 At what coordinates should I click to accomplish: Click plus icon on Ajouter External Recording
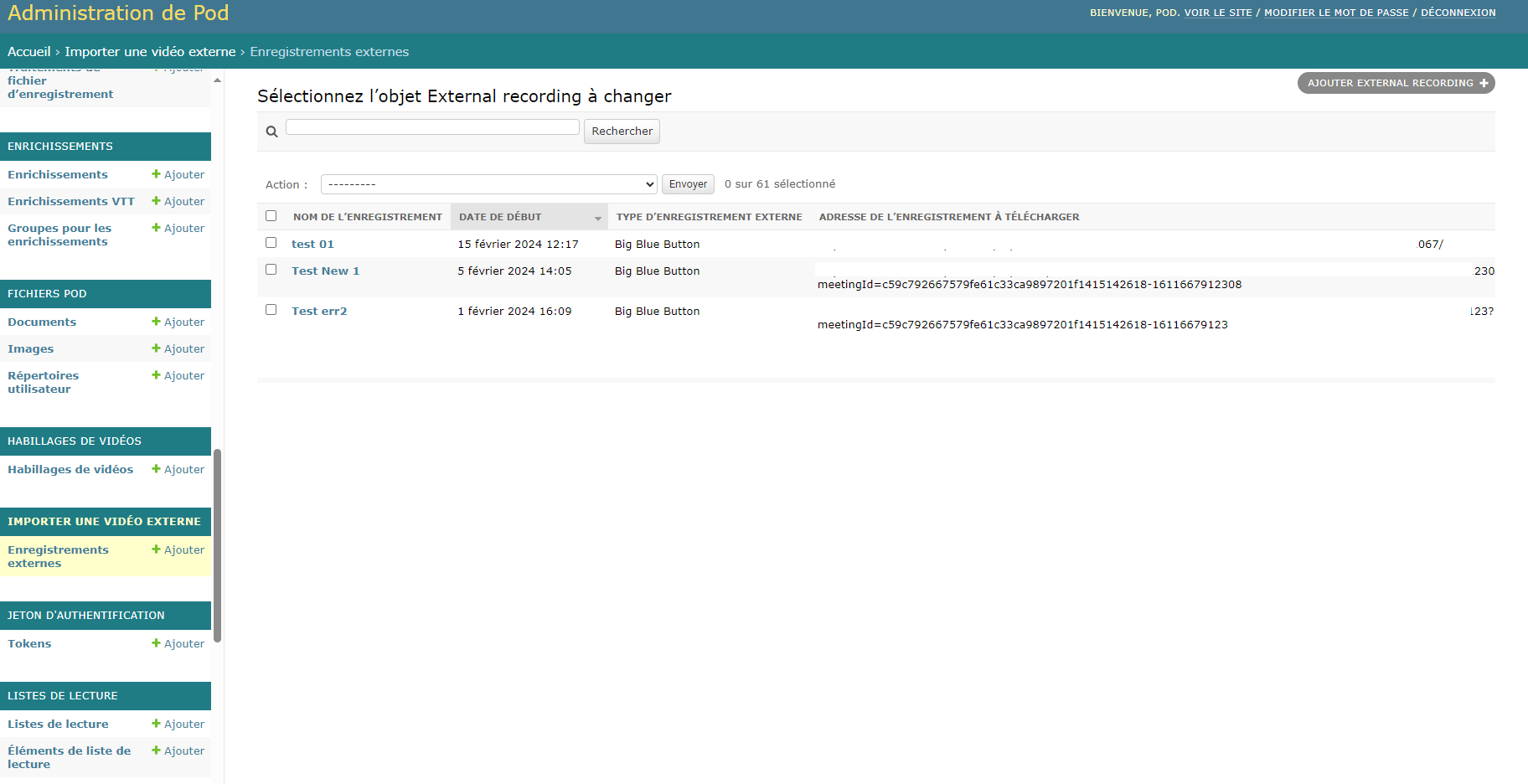pyautogui.click(x=1484, y=83)
